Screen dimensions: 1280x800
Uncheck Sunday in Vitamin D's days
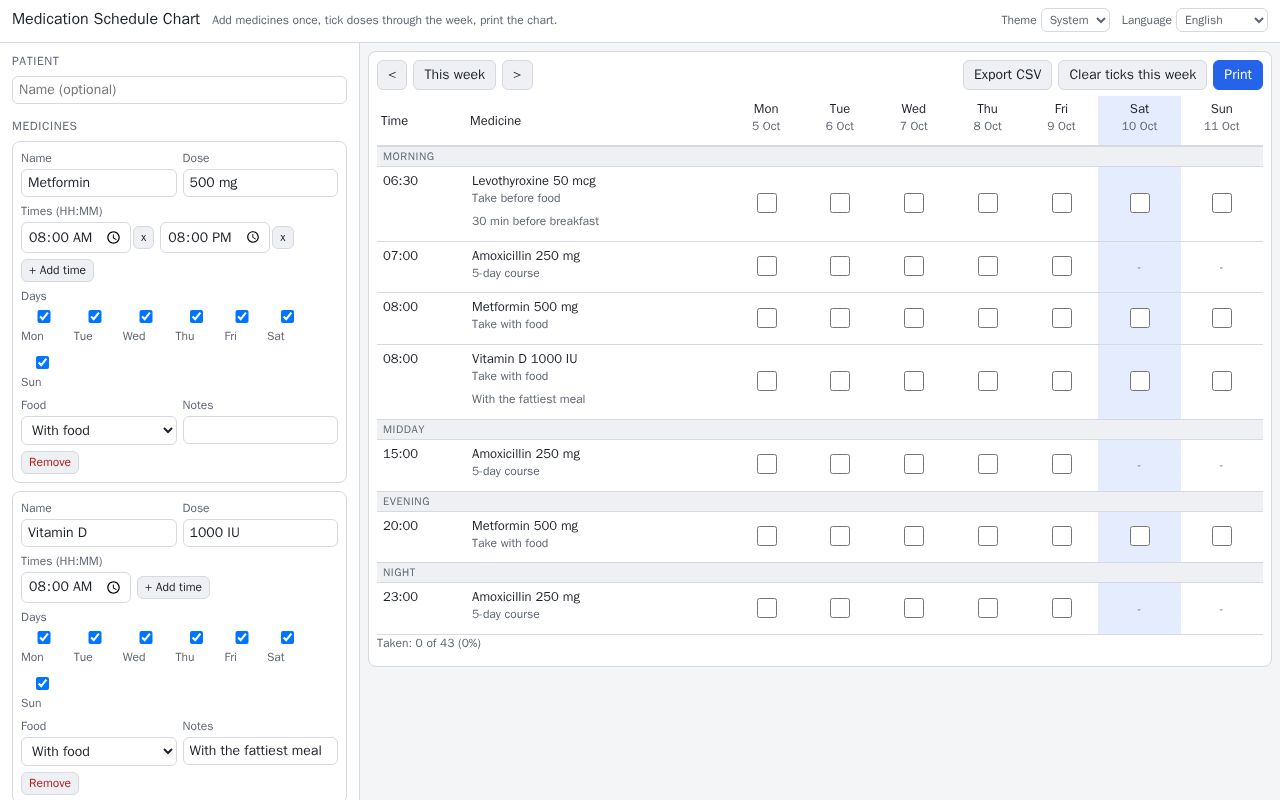42,683
